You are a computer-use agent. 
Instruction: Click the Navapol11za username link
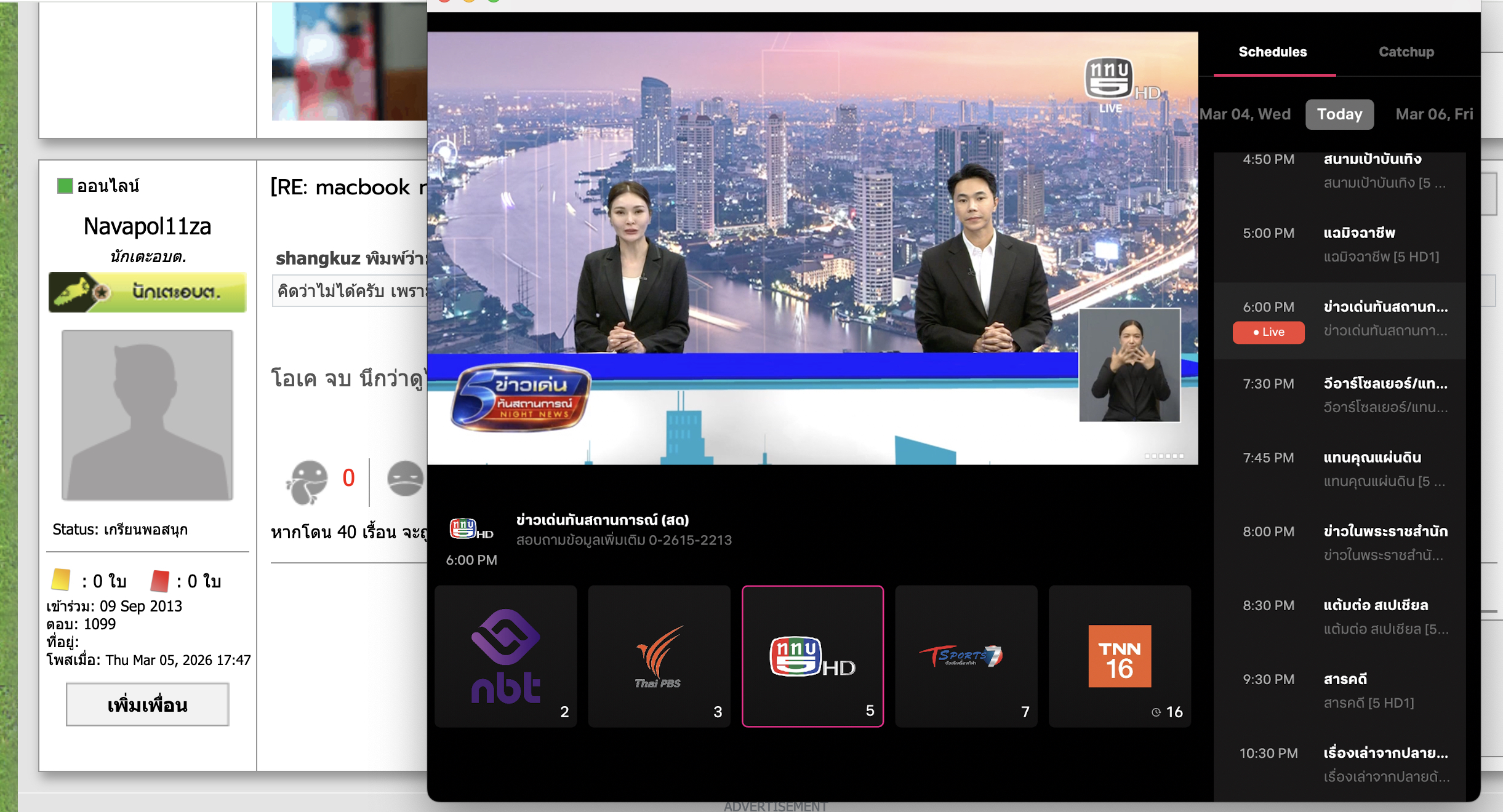148,226
